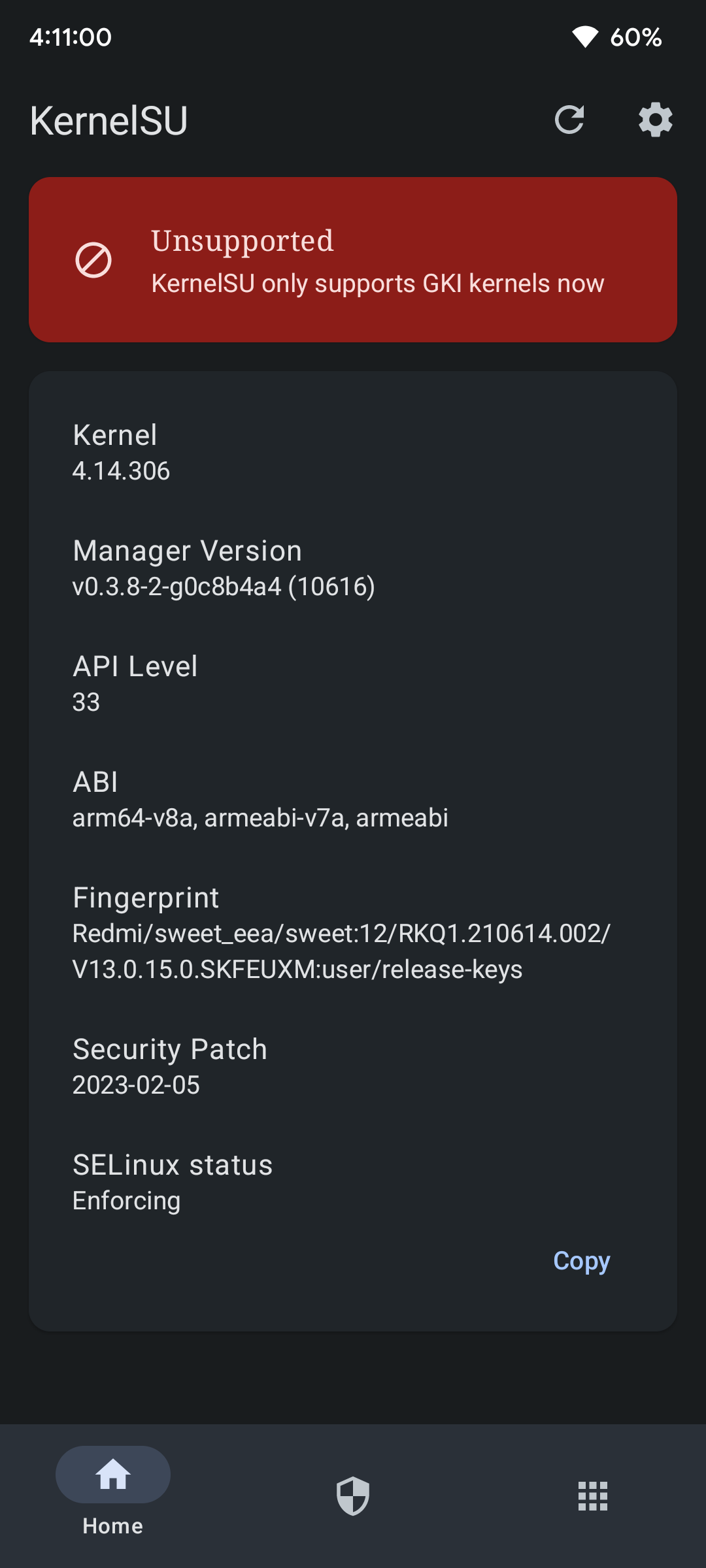Tap the Kernel 4.14.306 entry
The width and height of the screenshot is (706, 1568).
(x=122, y=453)
